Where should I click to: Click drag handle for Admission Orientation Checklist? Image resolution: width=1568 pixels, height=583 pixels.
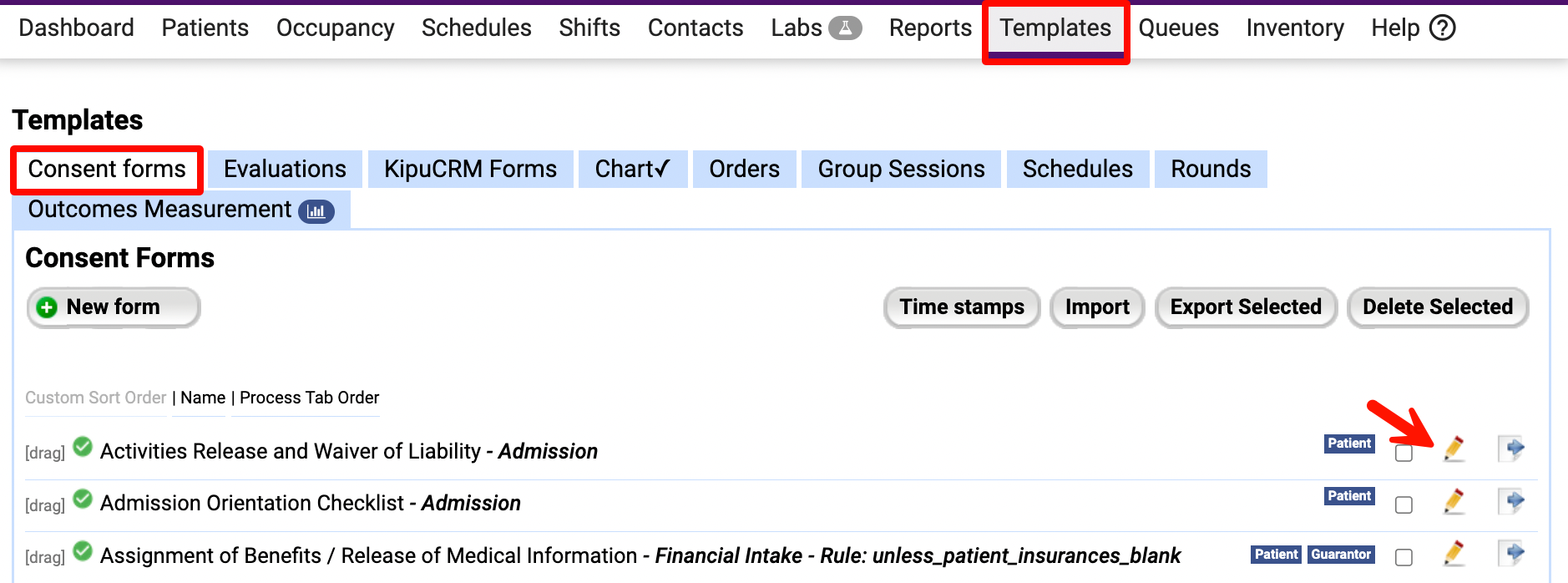[45, 505]
